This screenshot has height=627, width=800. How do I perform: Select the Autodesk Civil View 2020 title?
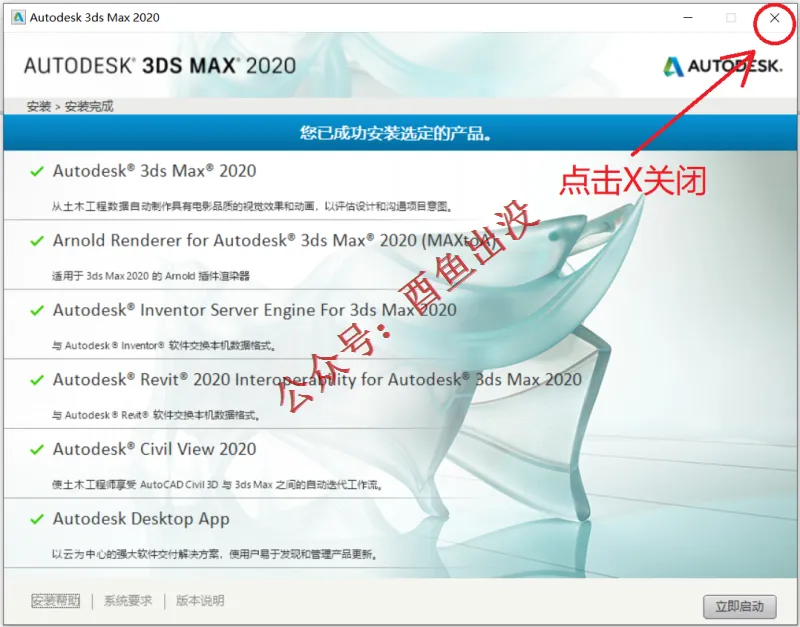155,449
